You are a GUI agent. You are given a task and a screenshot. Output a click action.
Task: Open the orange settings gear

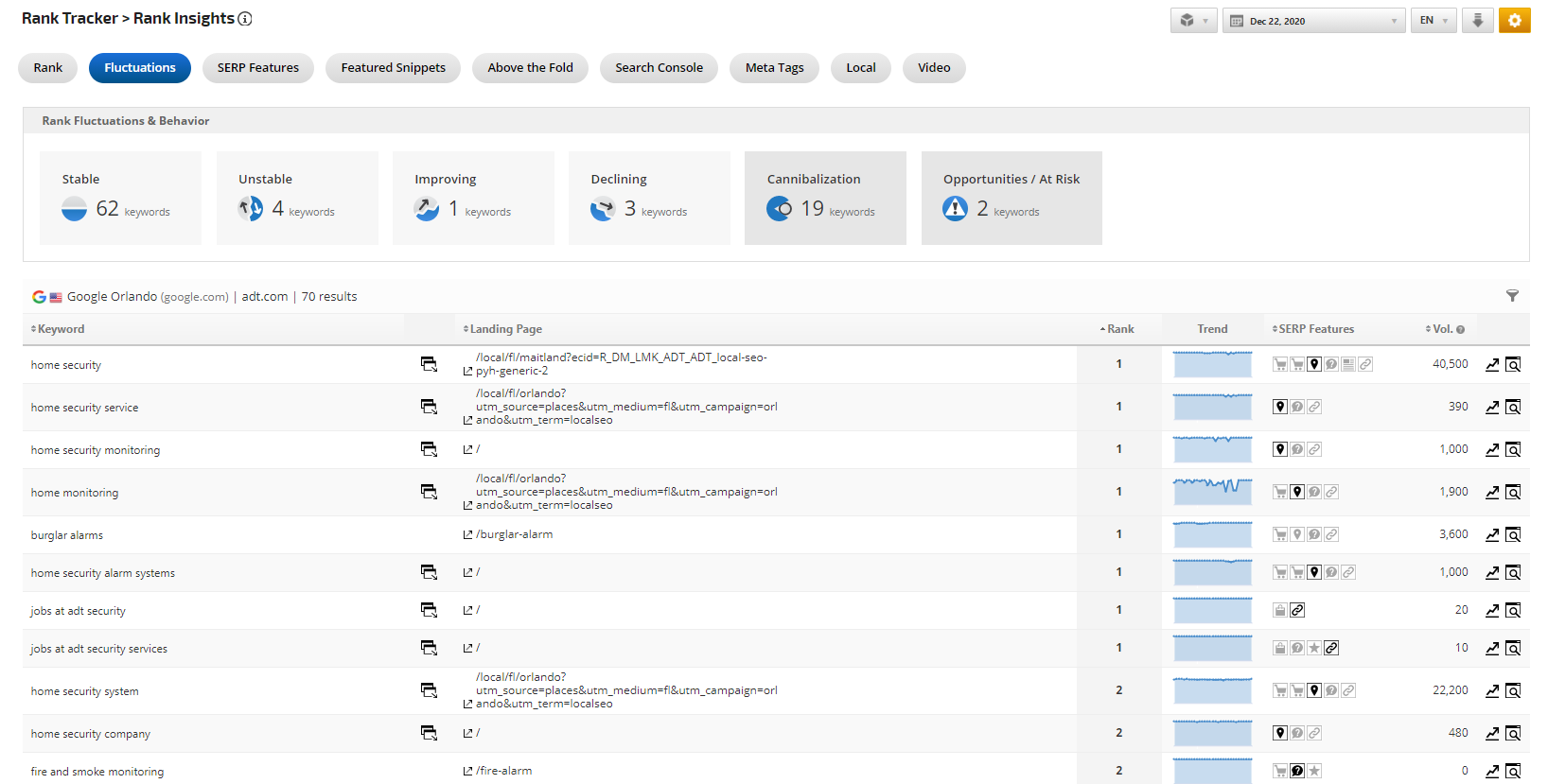pos(1514,20)
